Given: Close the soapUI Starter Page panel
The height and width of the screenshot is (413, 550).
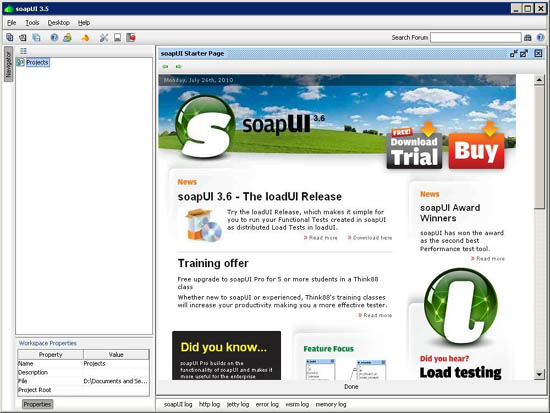Looking at the screenshot, I should point(538,53).
